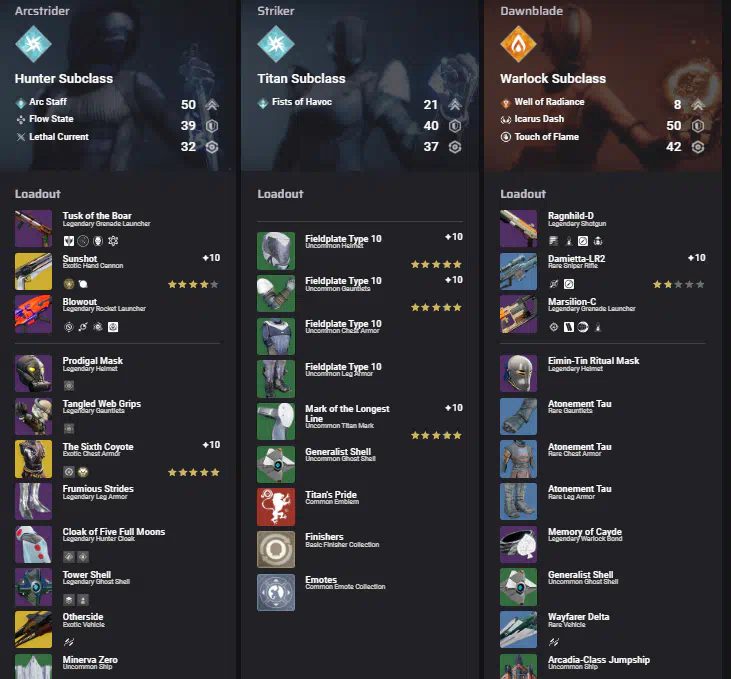The image size is (731, 679).
Task: Open the Tusk of the Boar link
Action: point(97,215)
